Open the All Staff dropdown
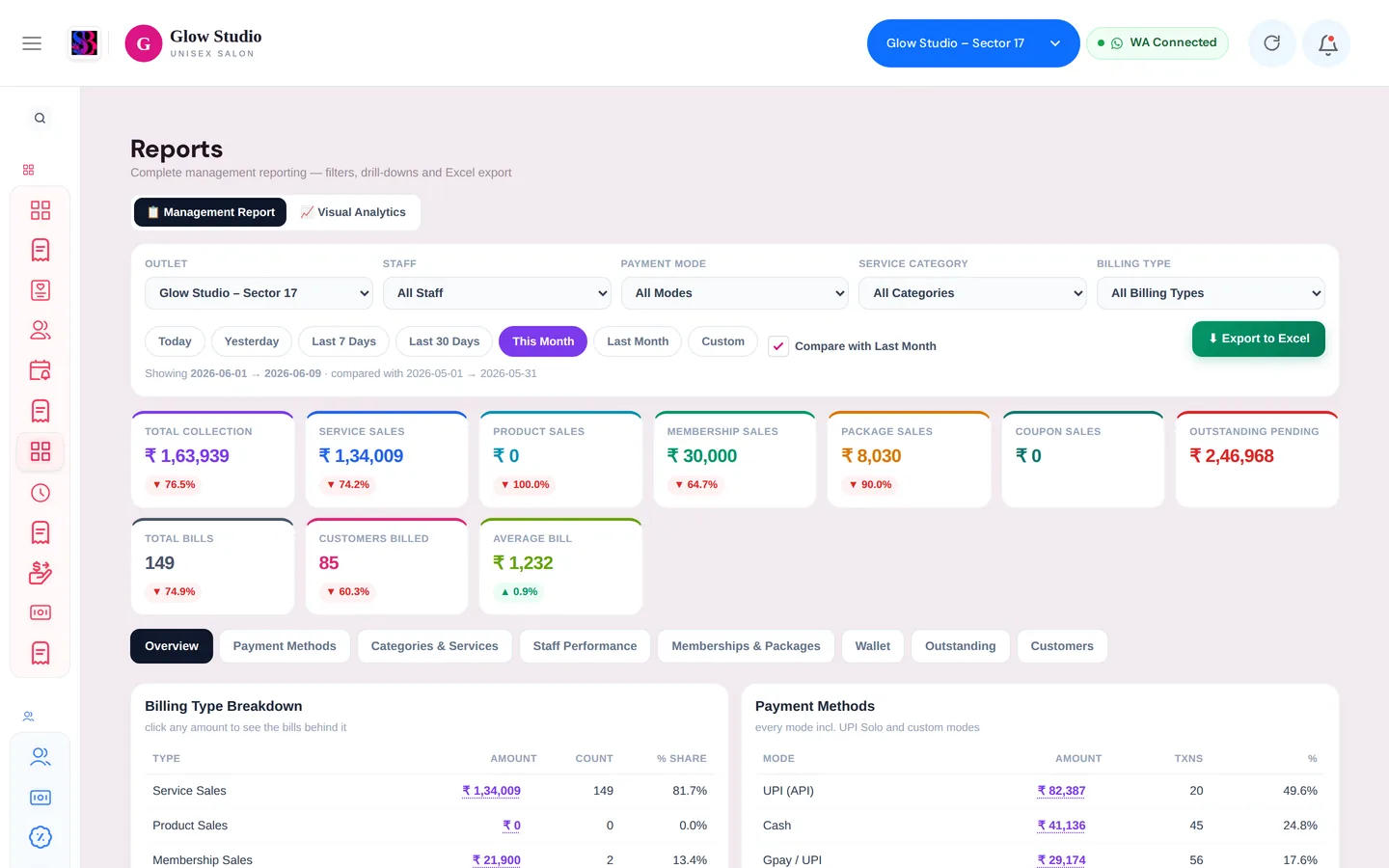Viewport: 1389px width, 868px height. pos(497,293)
